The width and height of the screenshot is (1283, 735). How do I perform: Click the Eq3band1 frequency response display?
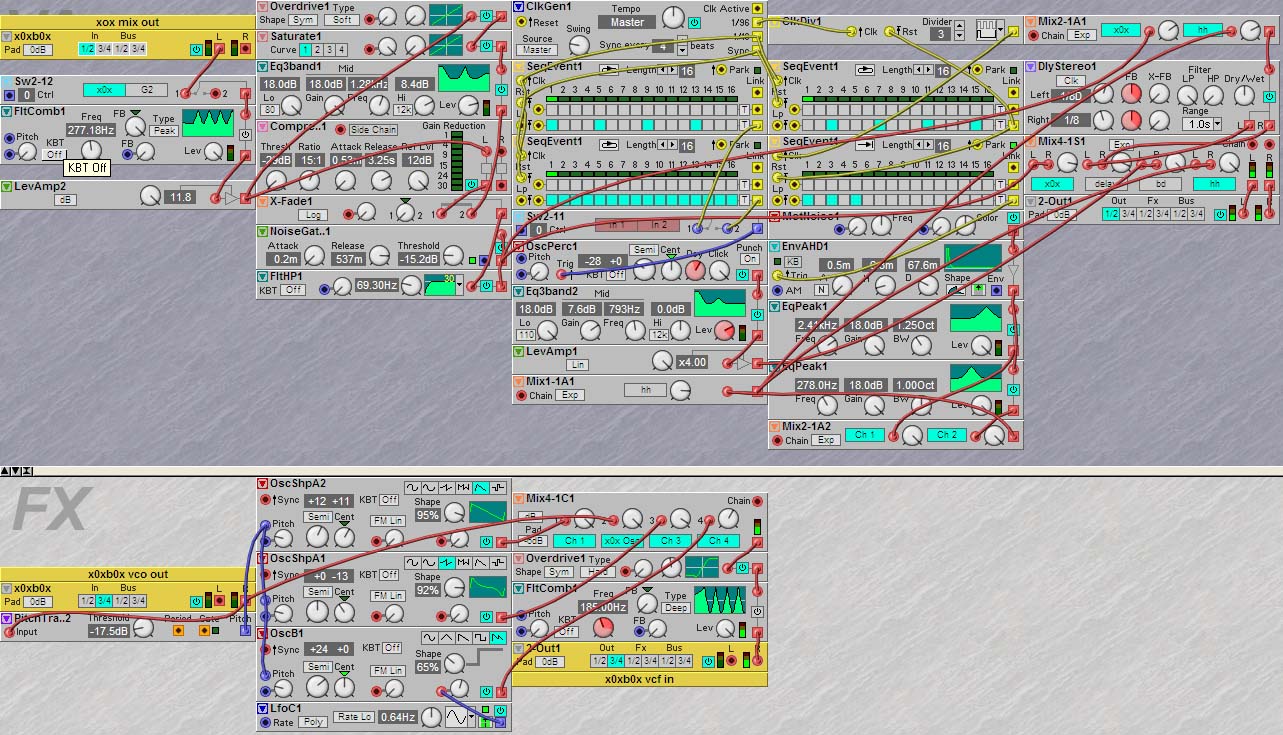click(463, 78)
